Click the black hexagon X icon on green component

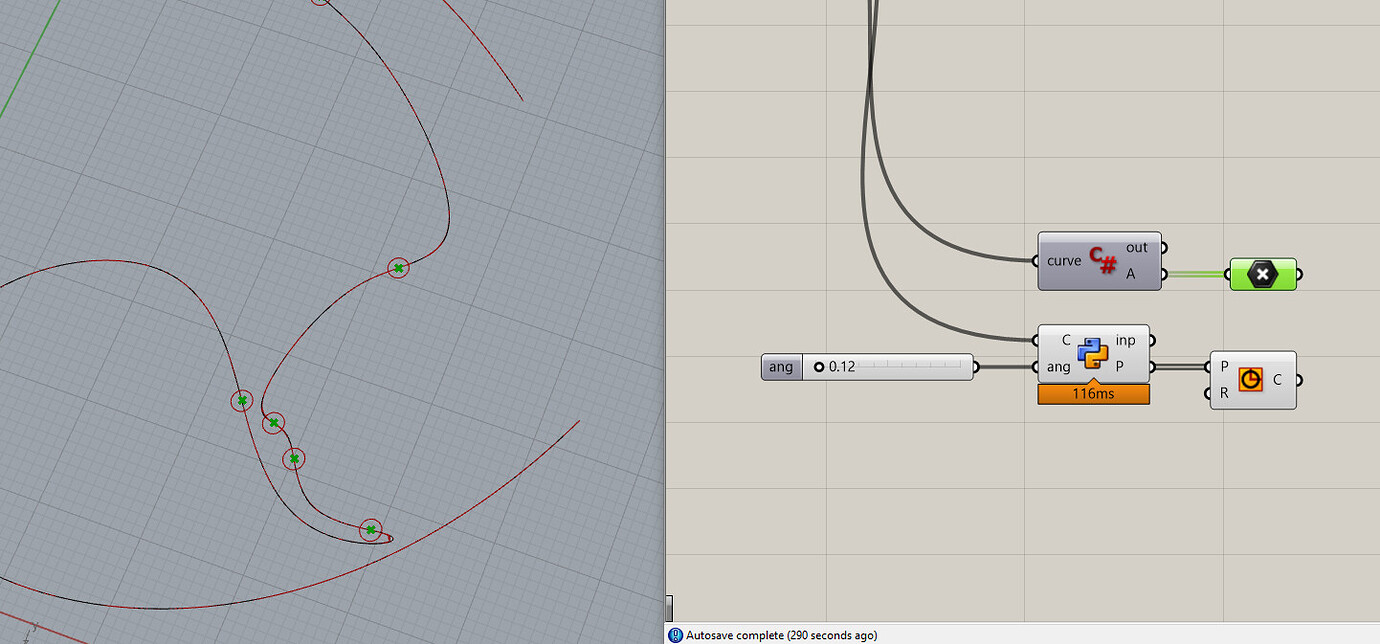[1263, 274]
